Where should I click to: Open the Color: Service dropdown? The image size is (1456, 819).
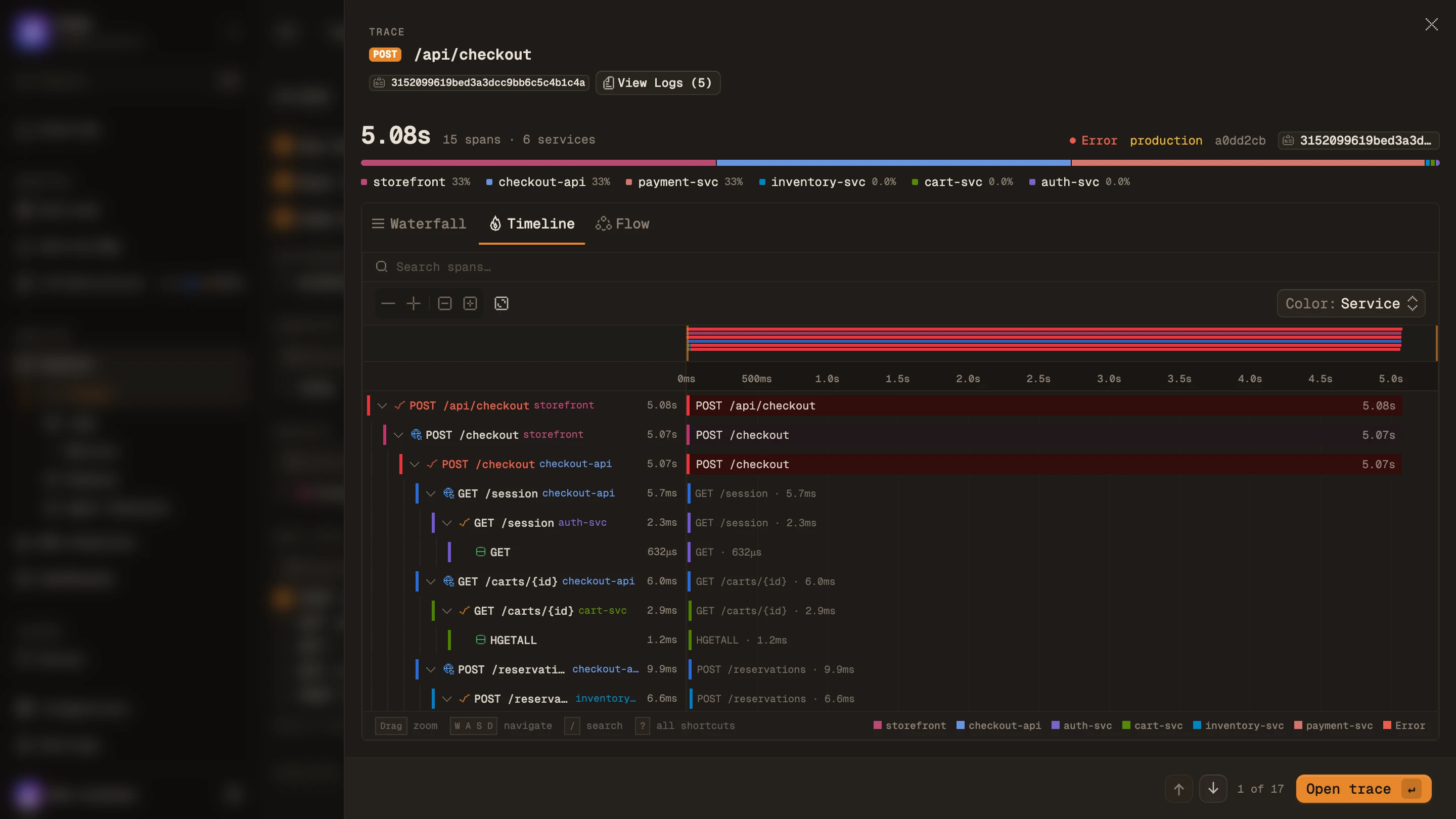[x=1351, y=303]
